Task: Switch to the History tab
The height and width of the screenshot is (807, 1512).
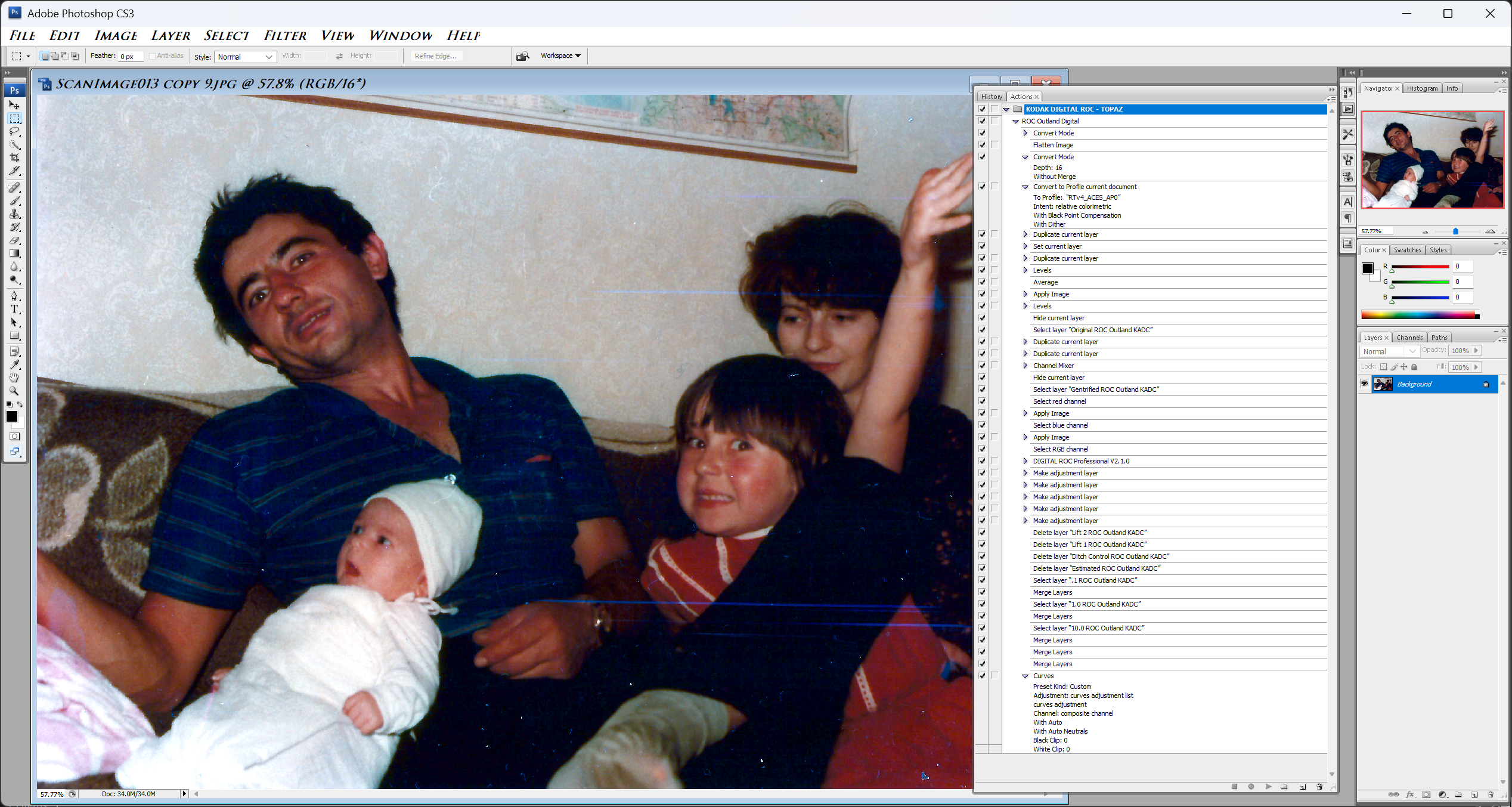Action: point(992,97)
